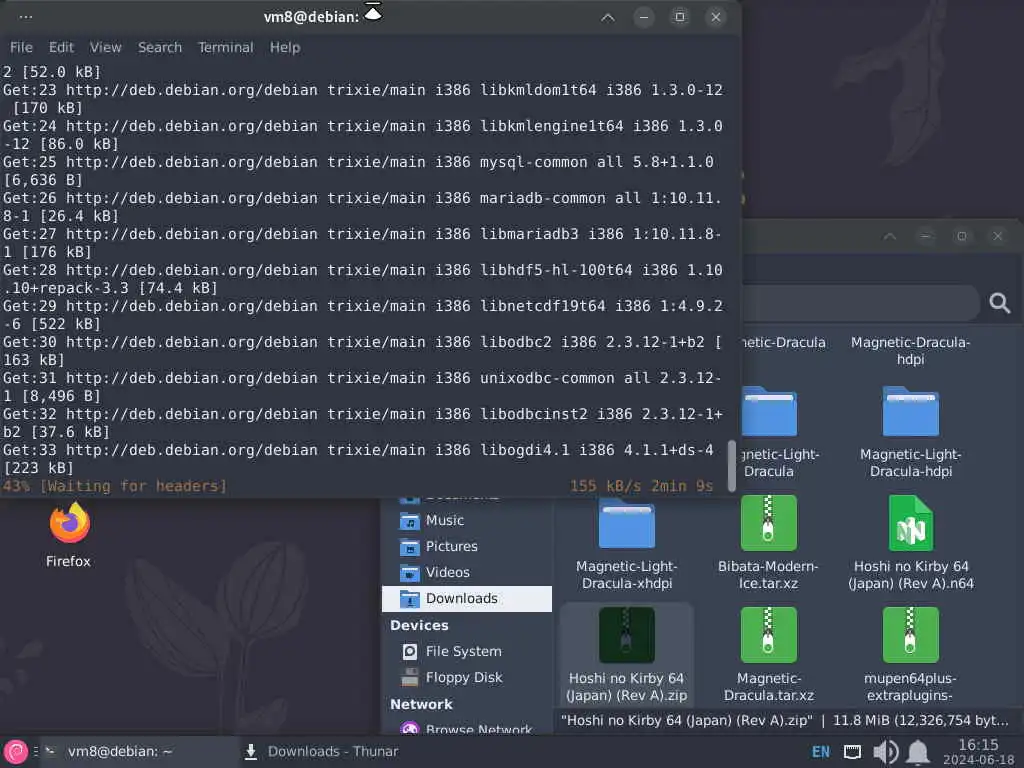The image size is (1024, 768).
Task: Open the Edit menu in terminal
Action: (x=61, y=48)
